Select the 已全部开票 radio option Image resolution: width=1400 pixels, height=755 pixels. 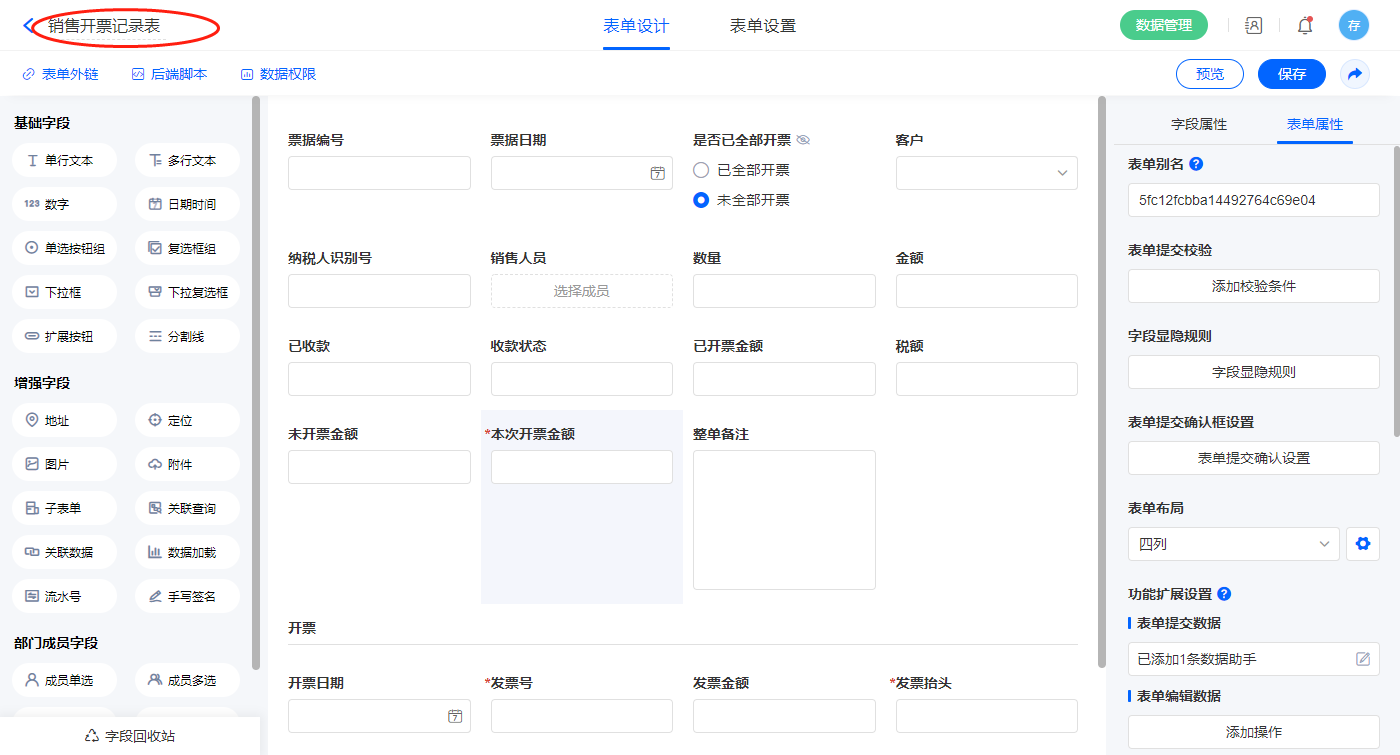(x=701, y=170)
